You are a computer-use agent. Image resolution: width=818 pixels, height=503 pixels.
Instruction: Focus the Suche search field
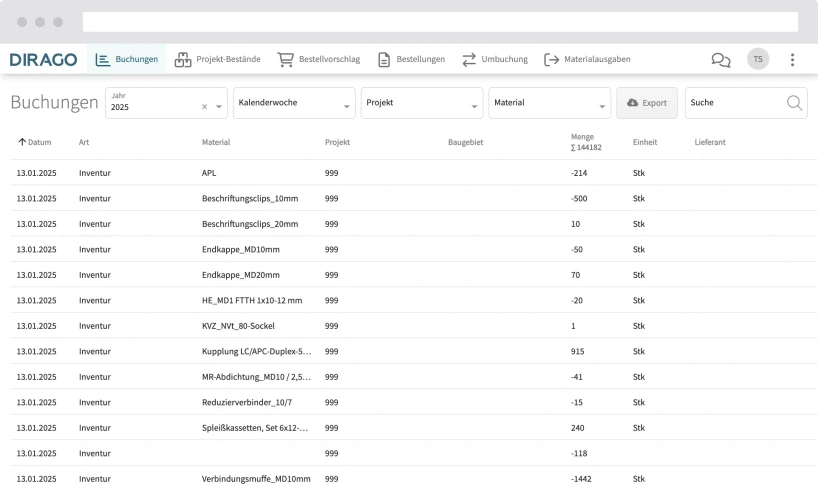[x=735, y=103]
